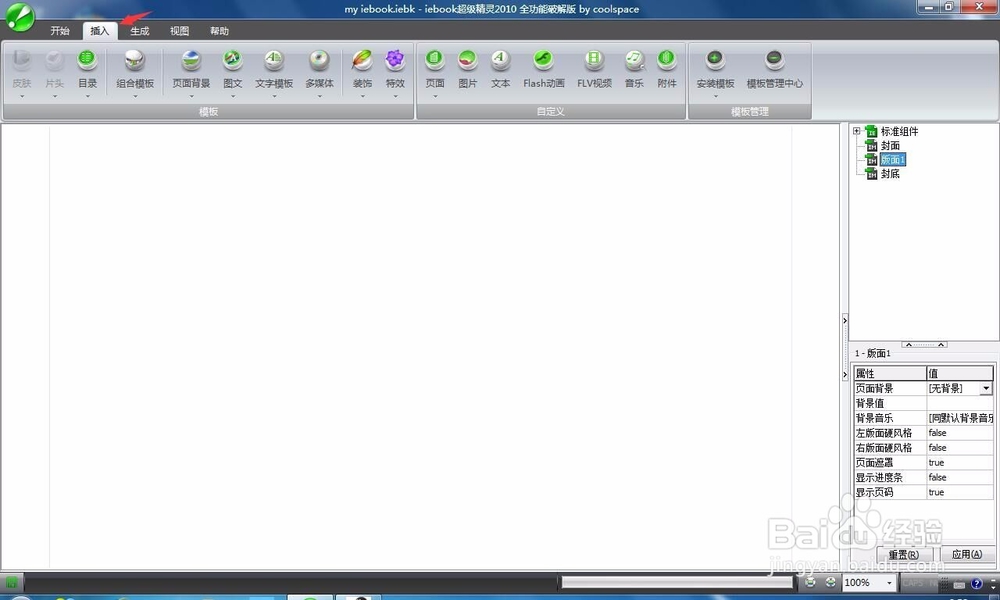The image size is (1000, 600).
Task: Switch to the 生成 ribbon tab
Action: (140, 31)
